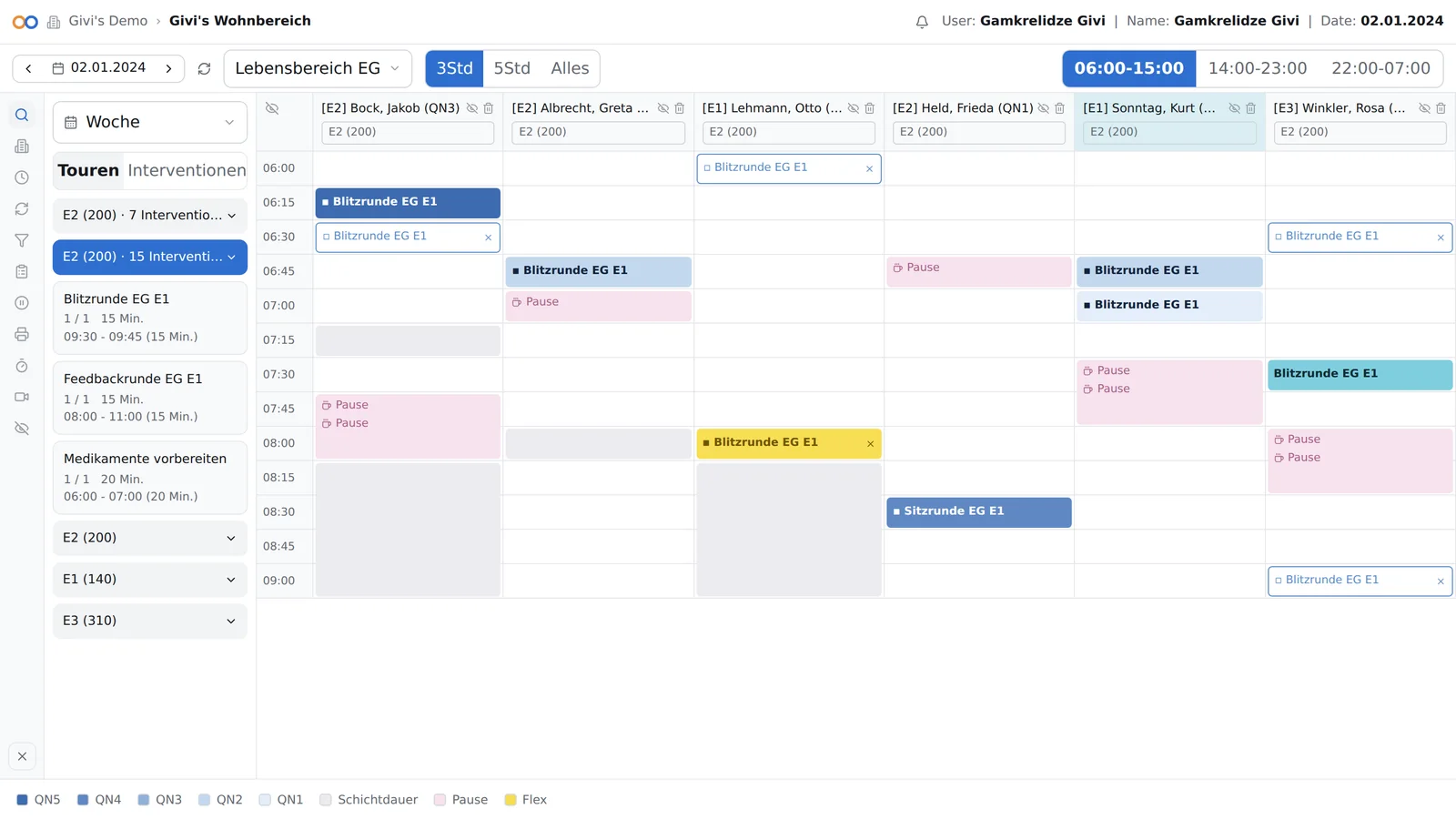Select the Alles view option
1456x819 pixels.
pyautogui.click(x=570, y=68)
